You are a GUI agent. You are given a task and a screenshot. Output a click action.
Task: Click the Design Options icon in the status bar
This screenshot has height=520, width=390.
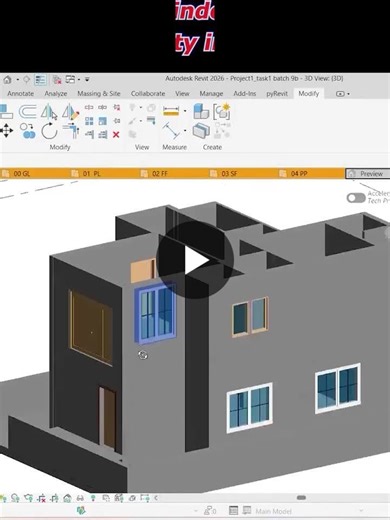(x=233, y=511)
